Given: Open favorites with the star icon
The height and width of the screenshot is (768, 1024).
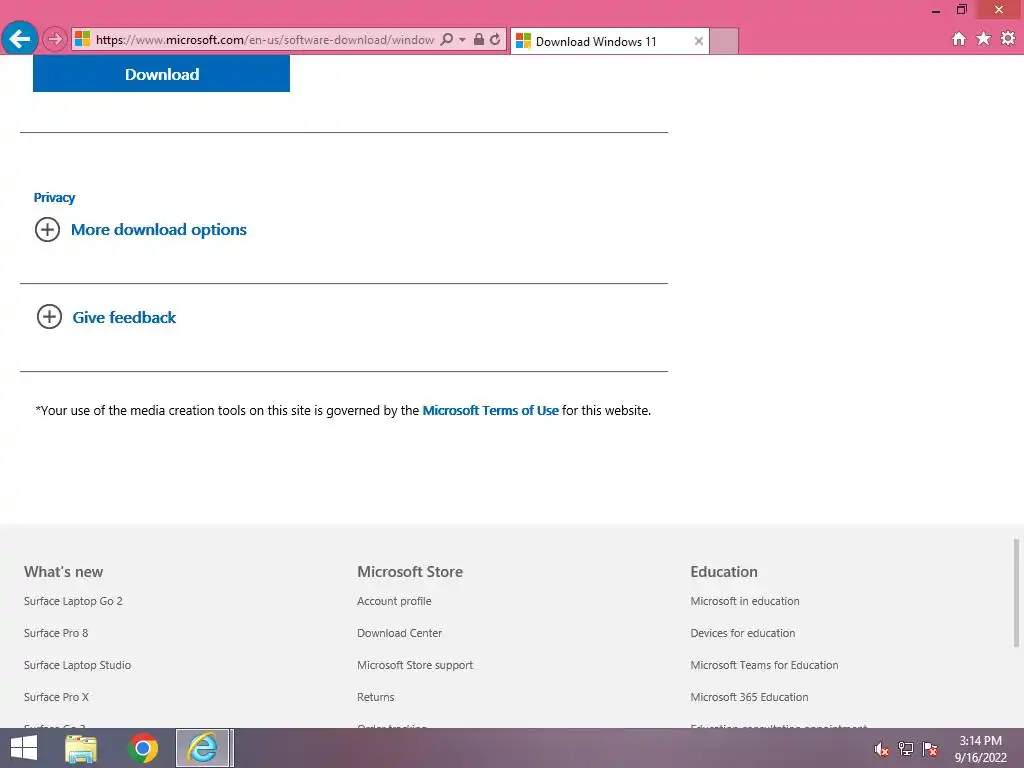Looking at the screenshot, I should 984,39.
